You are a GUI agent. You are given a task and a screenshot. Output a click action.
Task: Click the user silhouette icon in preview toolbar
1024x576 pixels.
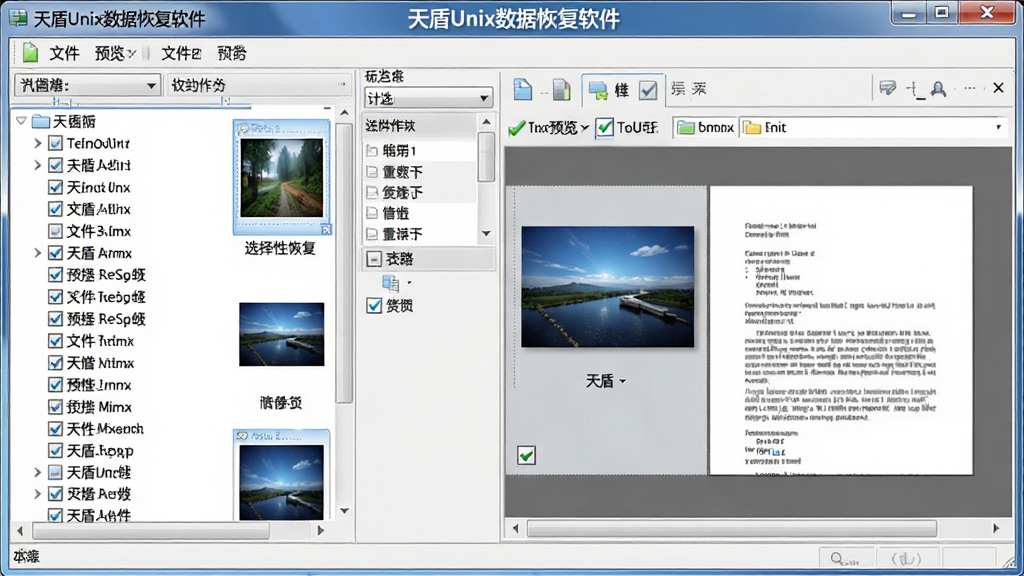[938, 88]
